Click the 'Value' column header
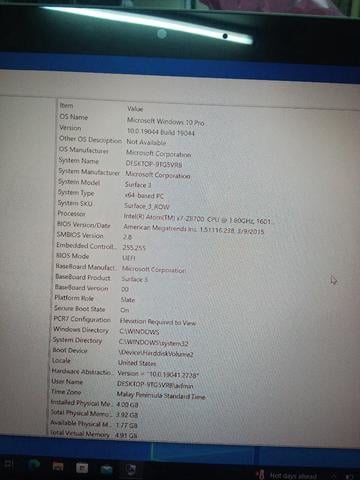Screen dimensions: 360x480 click(135, 109)
